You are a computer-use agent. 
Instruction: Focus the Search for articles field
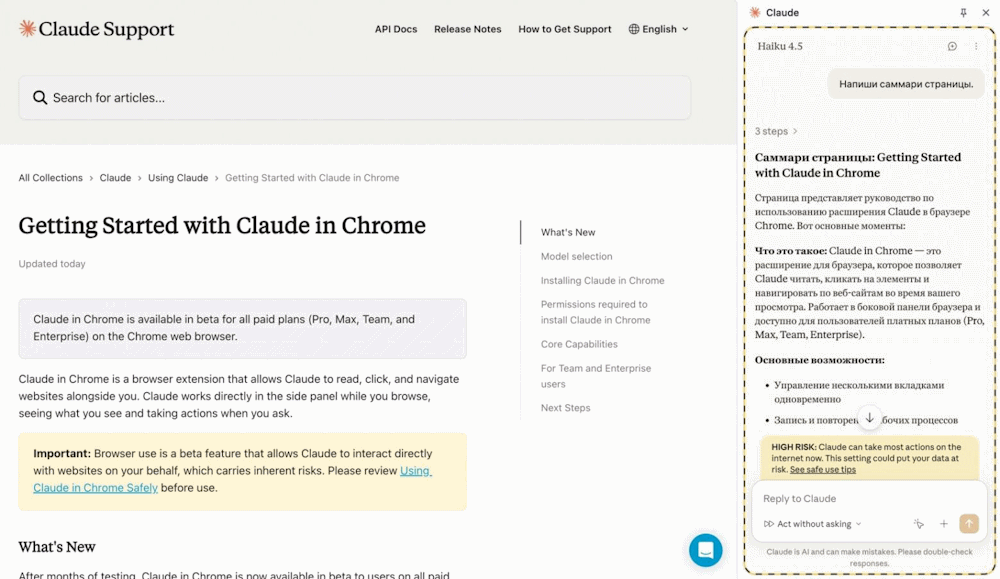[x=355, y=98]
